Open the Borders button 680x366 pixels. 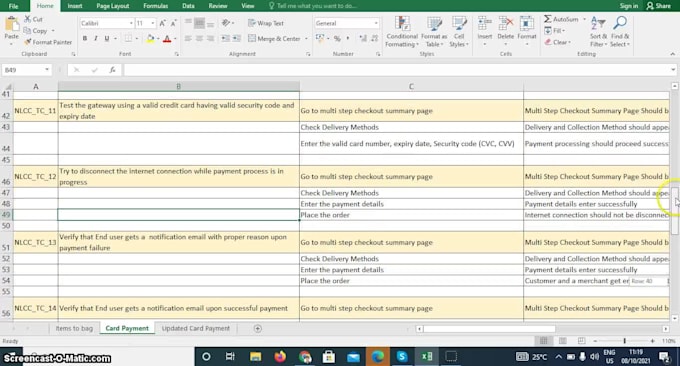point(128,39)
